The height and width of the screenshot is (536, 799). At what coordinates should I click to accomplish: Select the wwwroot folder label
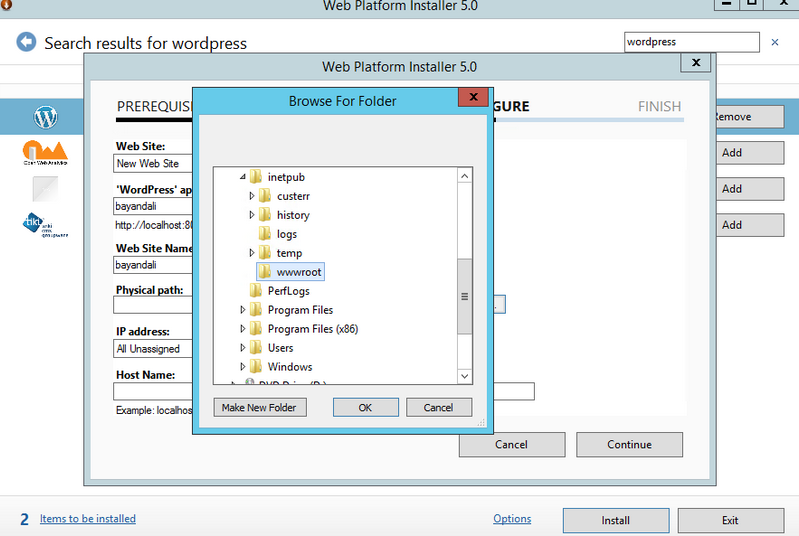pyautogui.click(x=299, y=272)
